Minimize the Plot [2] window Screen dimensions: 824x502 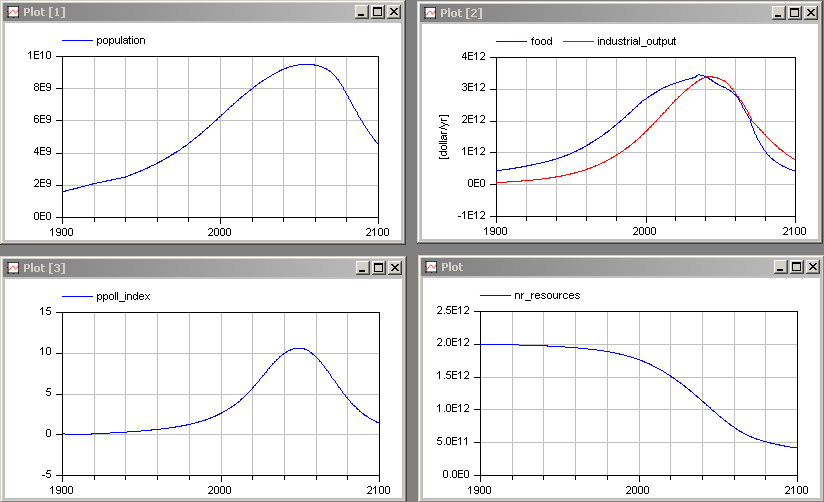point(780,12)
